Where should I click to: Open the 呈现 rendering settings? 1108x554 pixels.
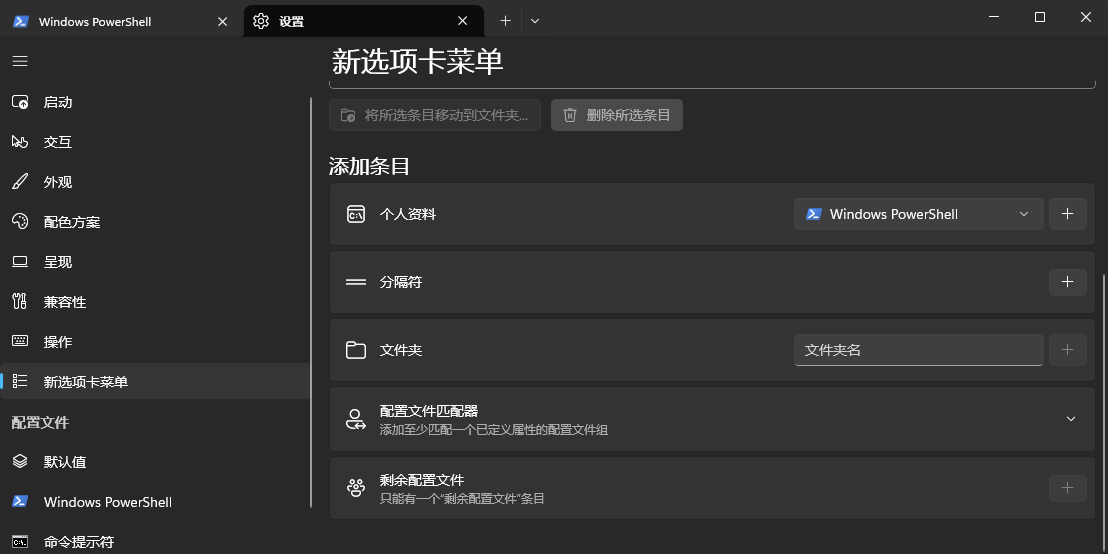pos(58,262)
